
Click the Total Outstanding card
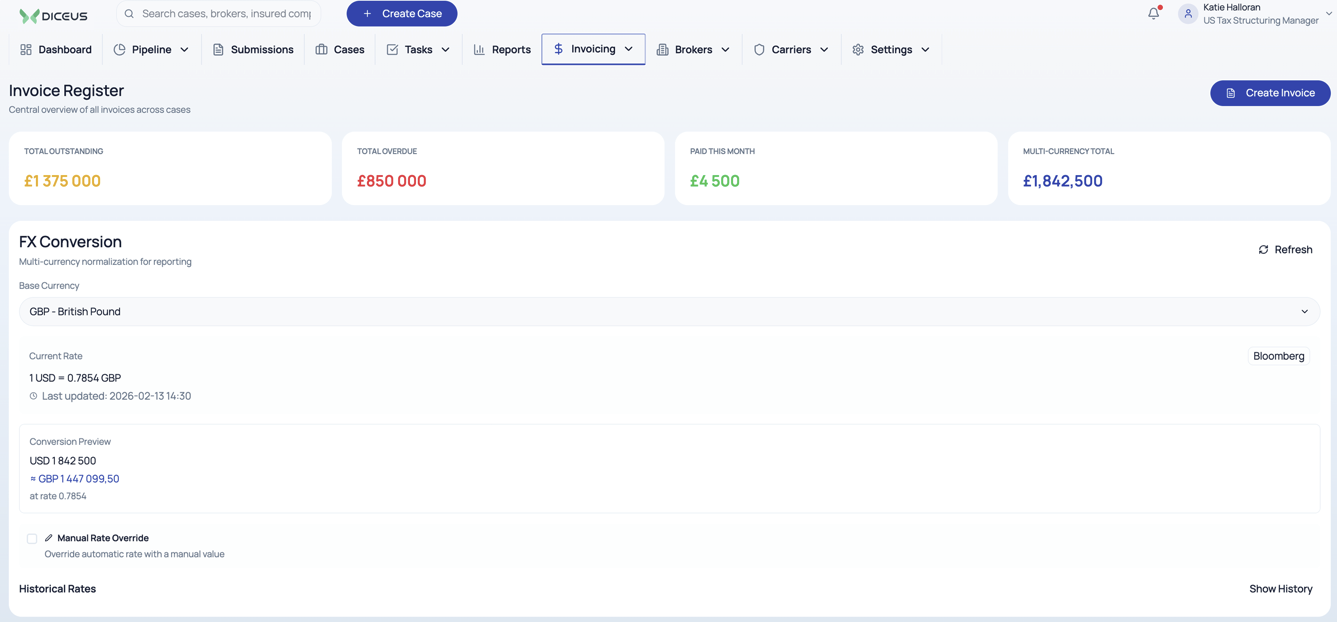170,168
